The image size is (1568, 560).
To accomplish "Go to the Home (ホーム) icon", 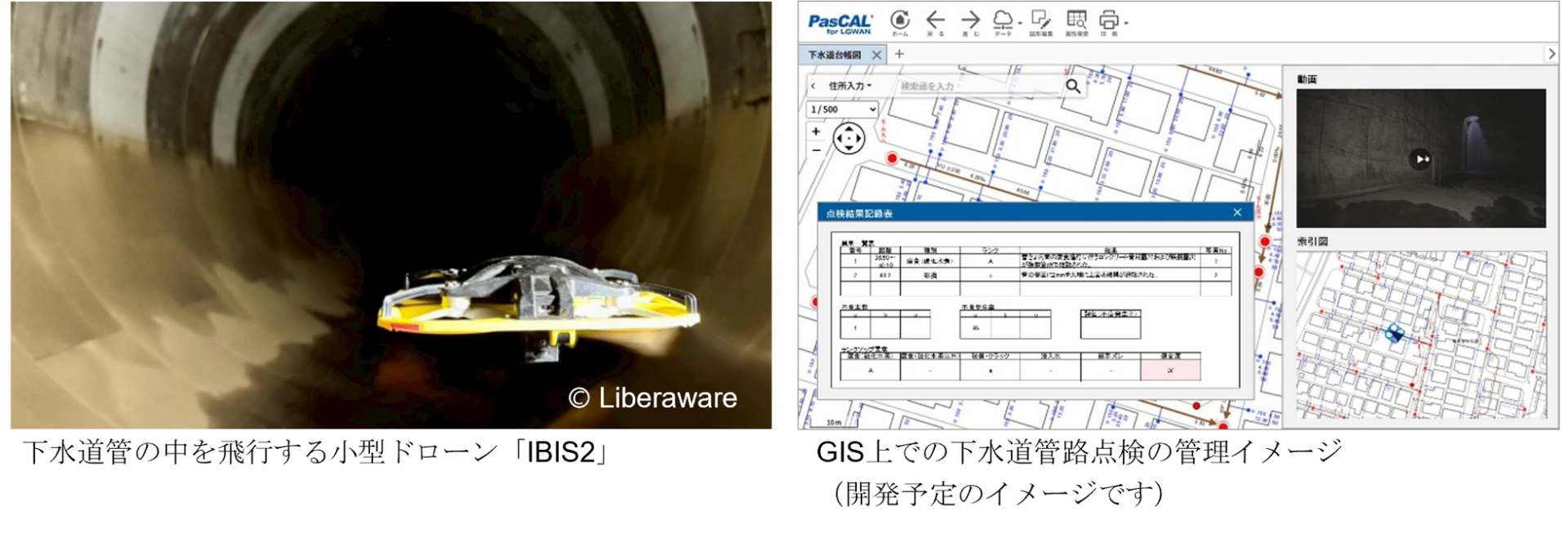I will tap(900, 22).
